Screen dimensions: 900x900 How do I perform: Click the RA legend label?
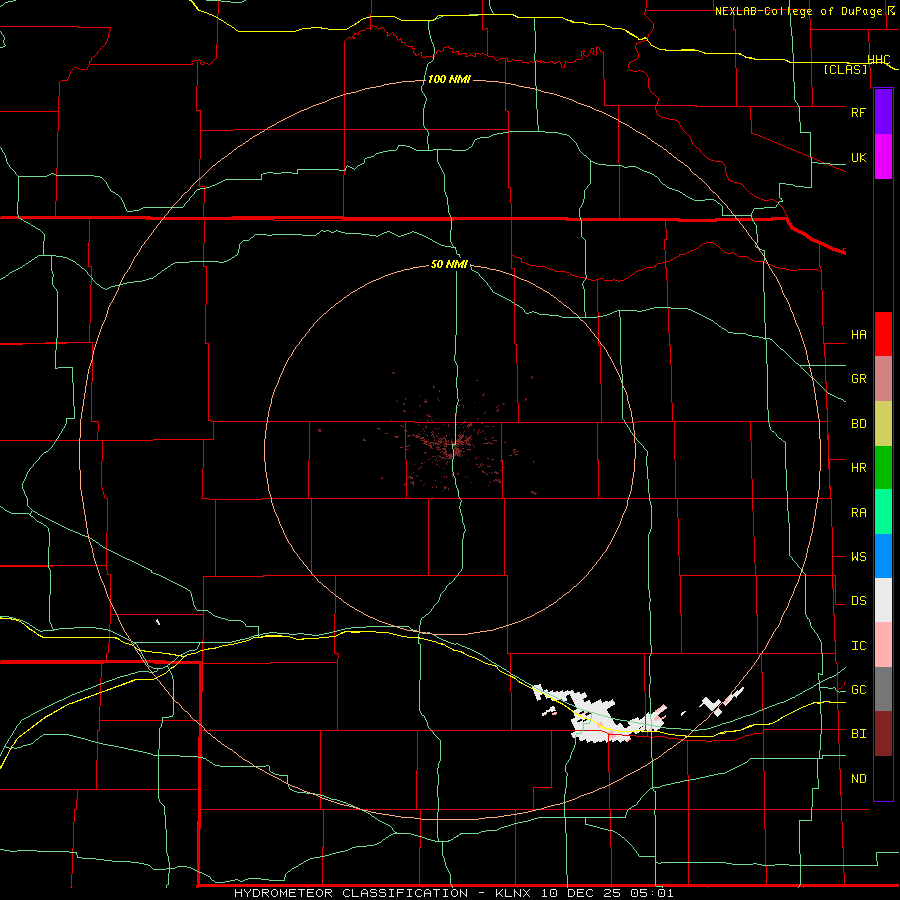pyautogui.click(x=858, y=513)
